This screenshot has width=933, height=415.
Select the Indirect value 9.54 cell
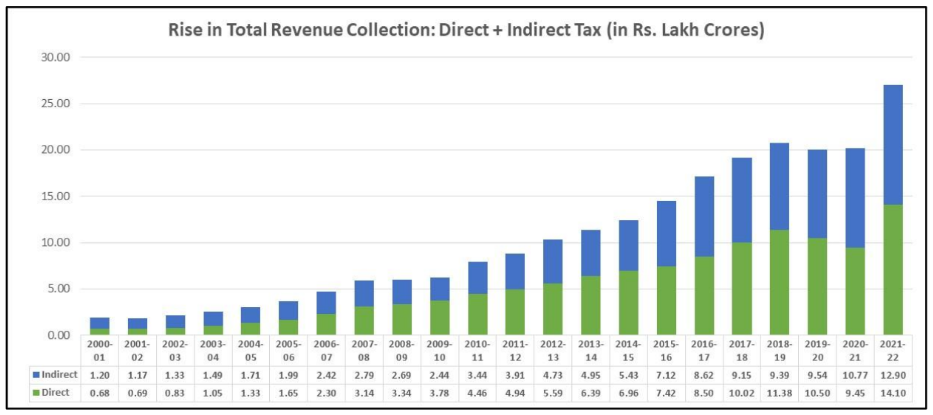coord(817,376)
